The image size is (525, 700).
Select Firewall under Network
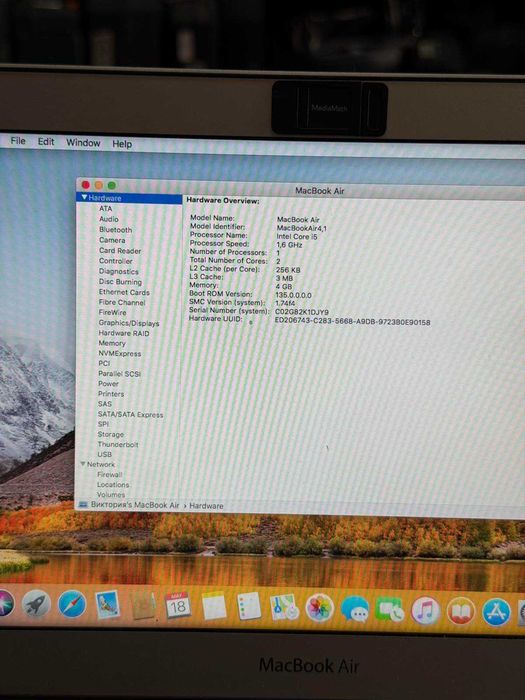click(x=109, y=475)
